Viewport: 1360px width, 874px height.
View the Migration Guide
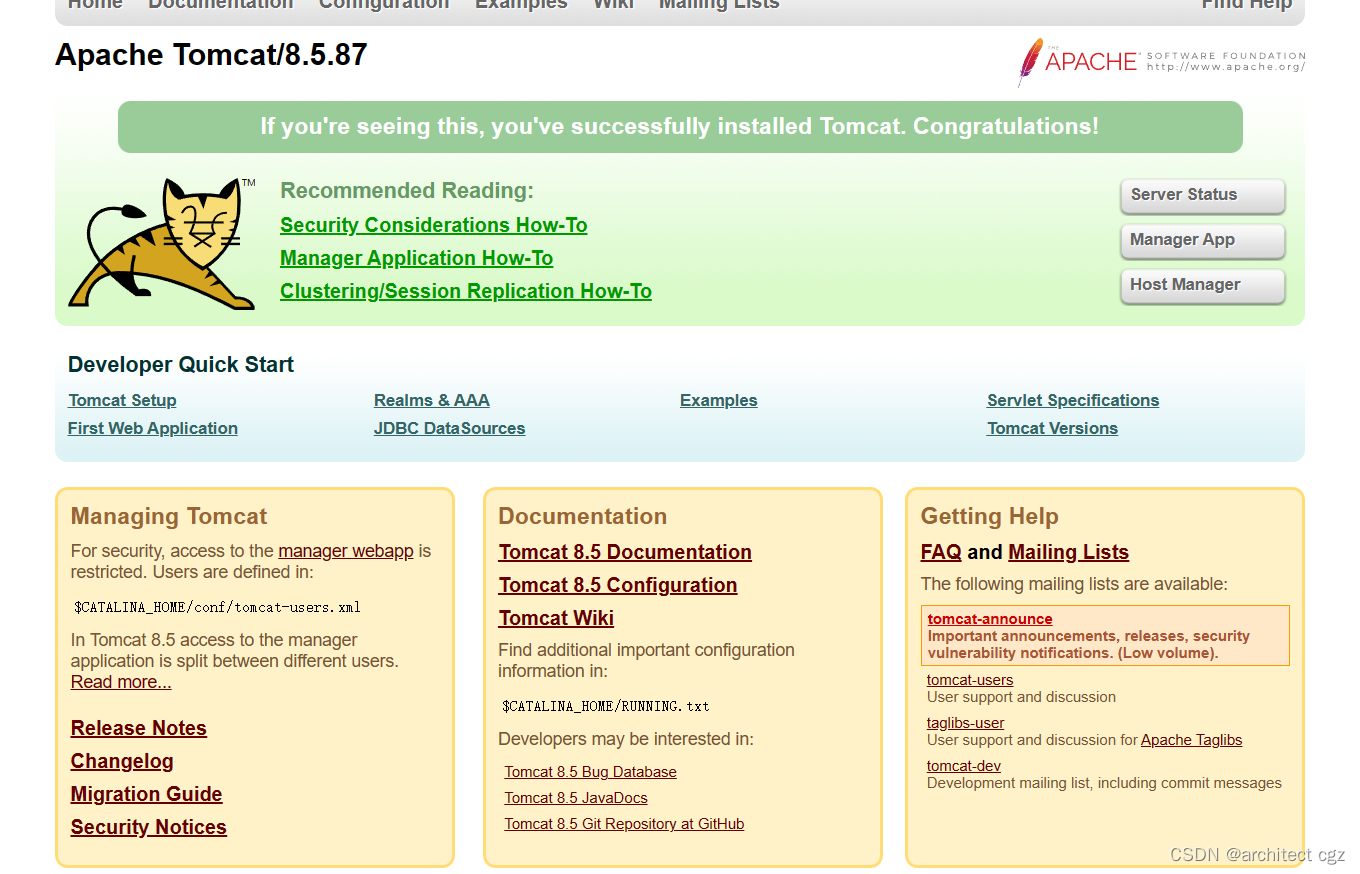tap(146, 794)
